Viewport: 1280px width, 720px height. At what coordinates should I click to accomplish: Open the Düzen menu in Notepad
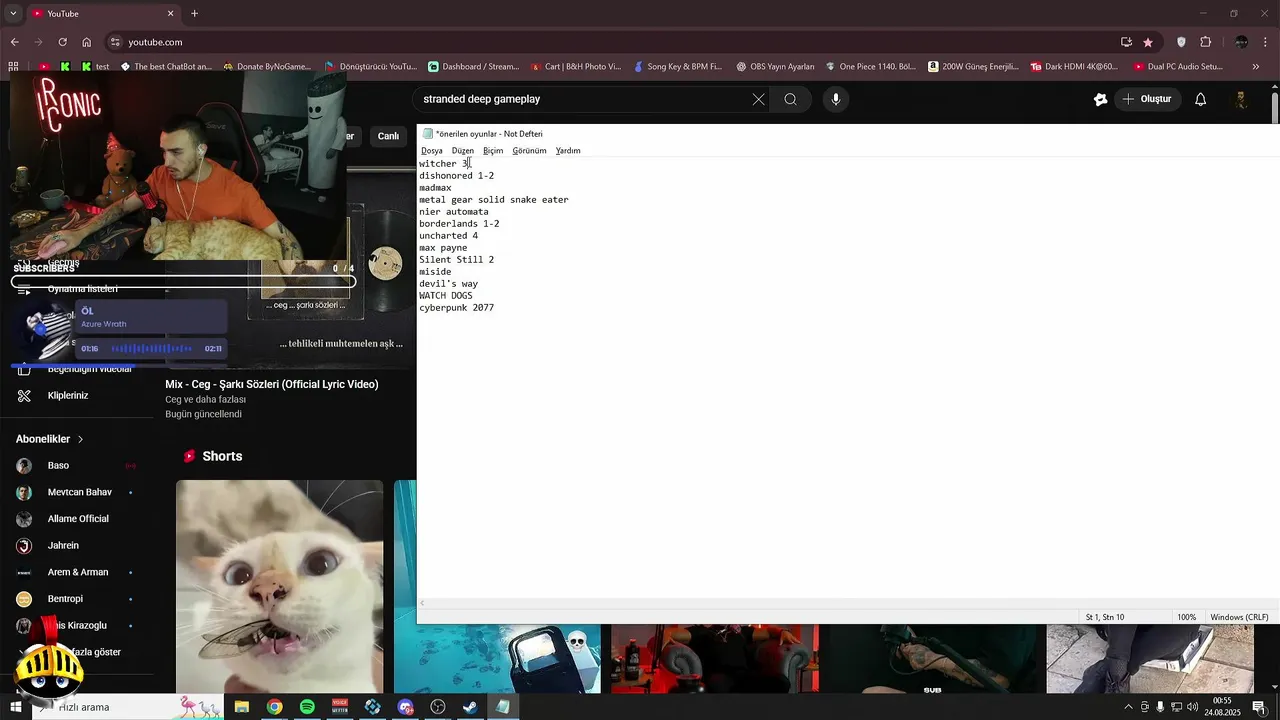(463, 150)
